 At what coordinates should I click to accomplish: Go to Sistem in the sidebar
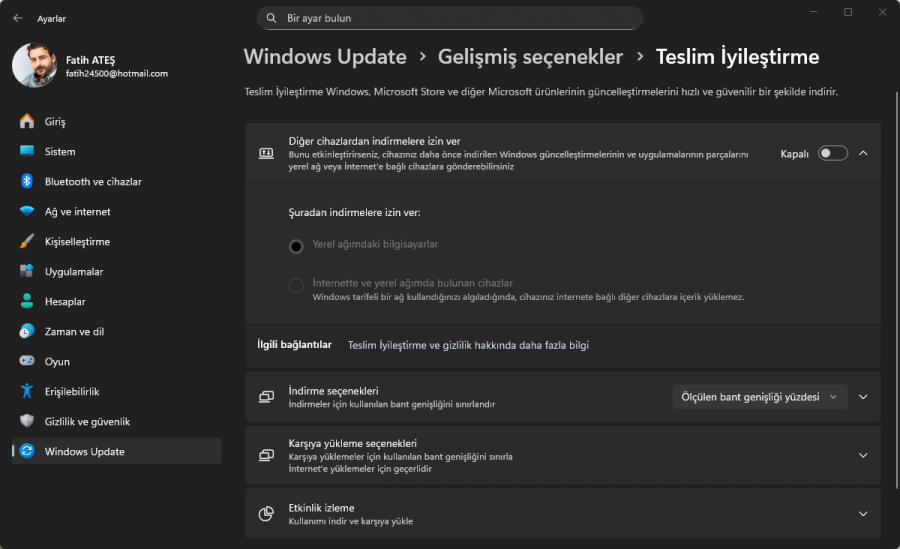(60, 151)
